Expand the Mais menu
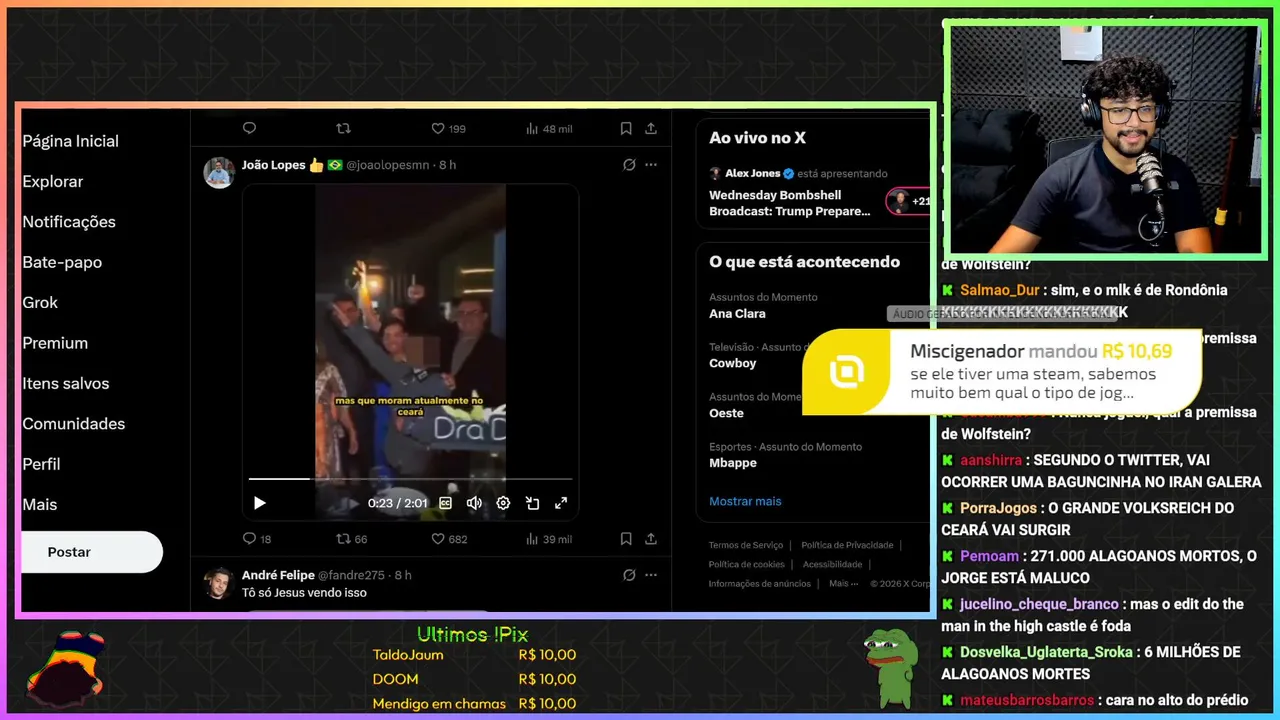Screen dimensions: 1280x720 (x=40, y=504)
